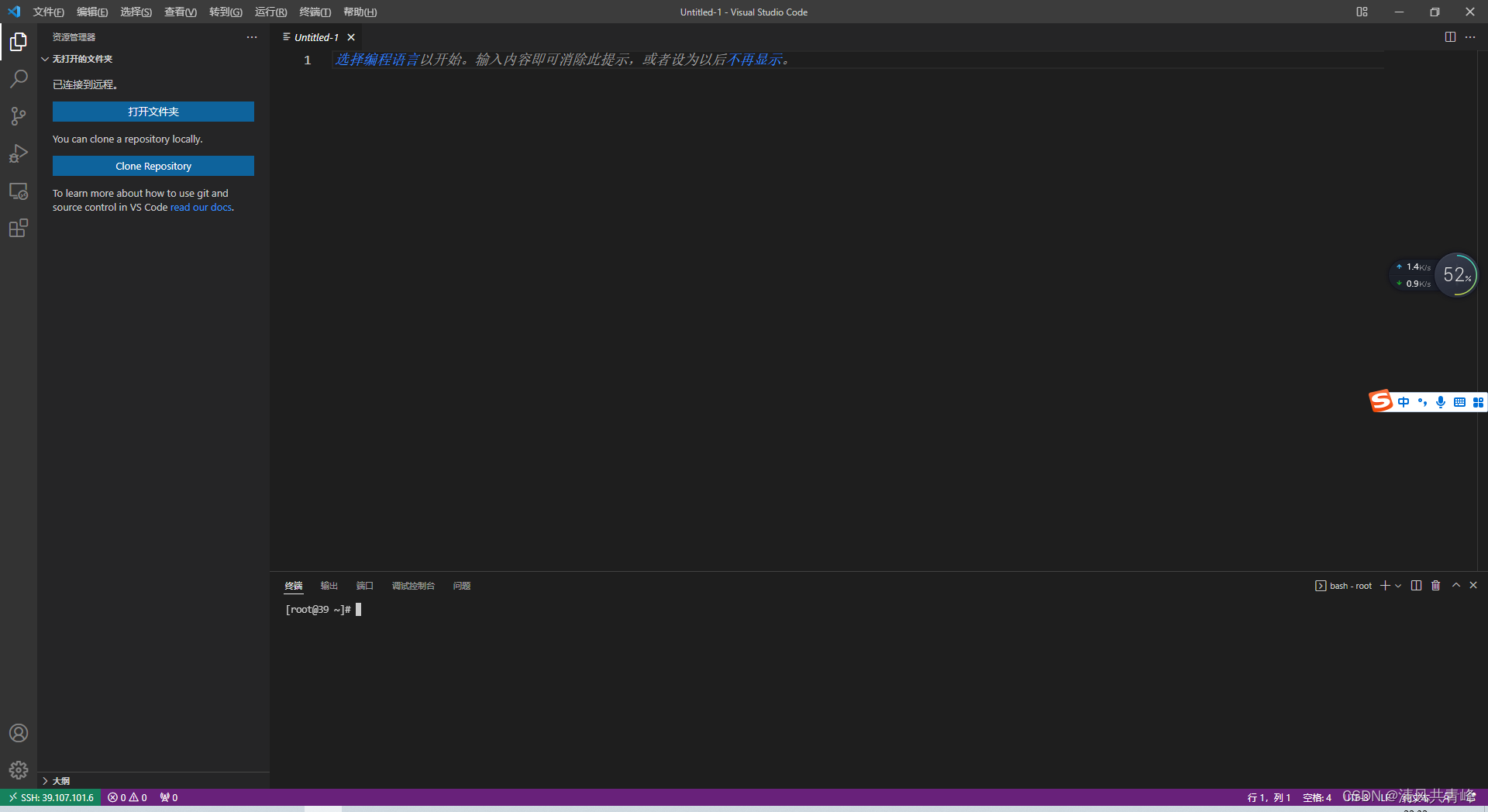Click the Explorer panel more actions ellipsis
Screen dimensions: 1488x812
coord(252,37)
